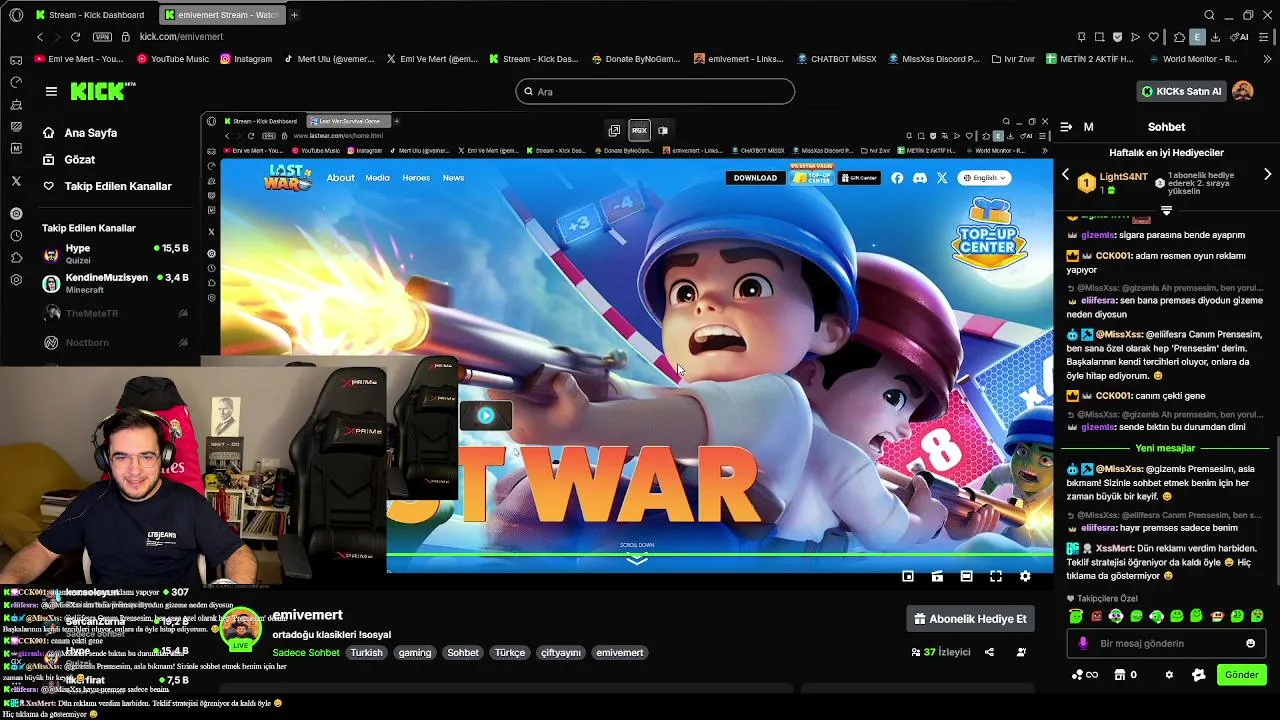Open Opera sidebar settings gear

click(16, 280)
